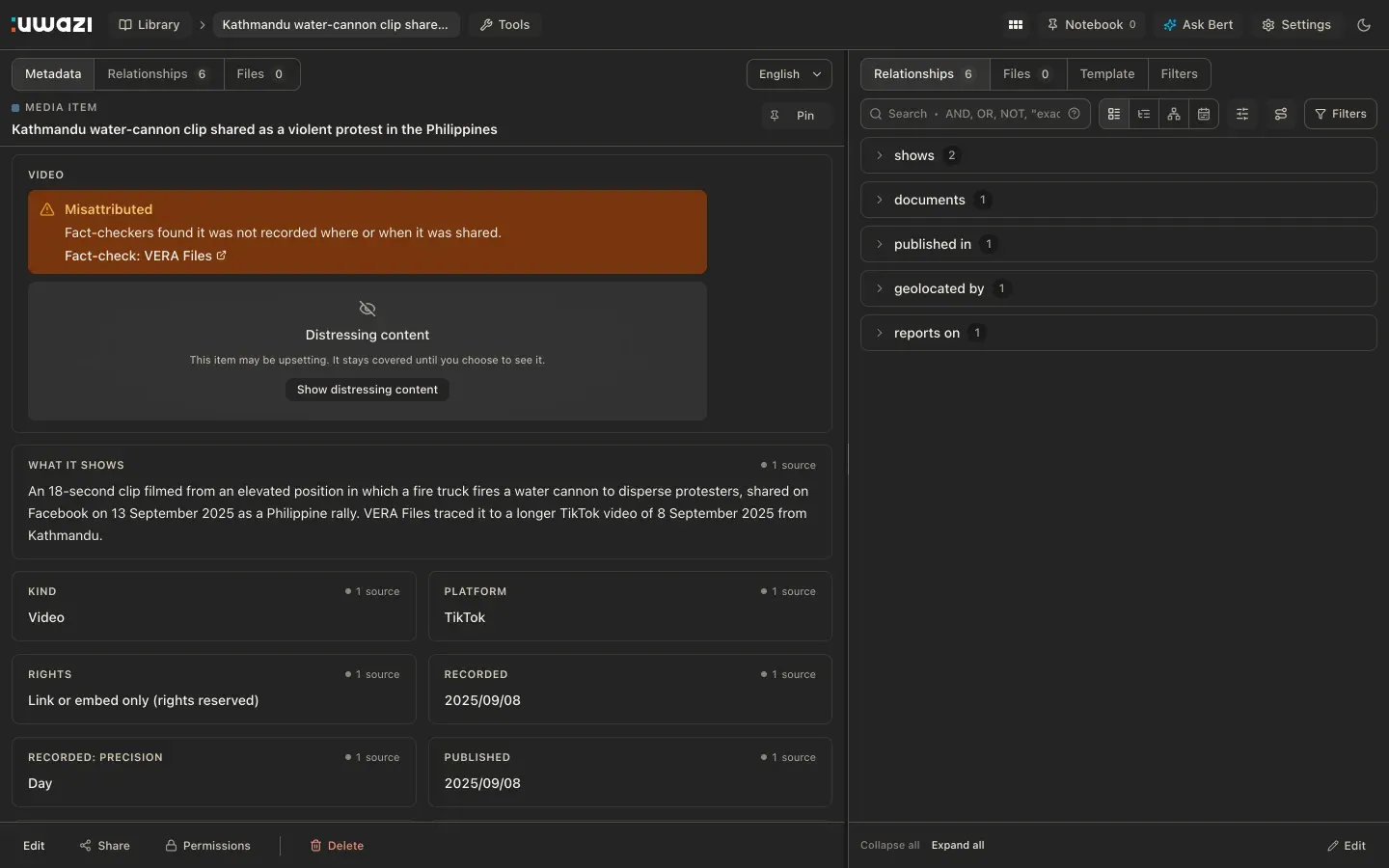Switch to Metadata tab in left panel

53,74
